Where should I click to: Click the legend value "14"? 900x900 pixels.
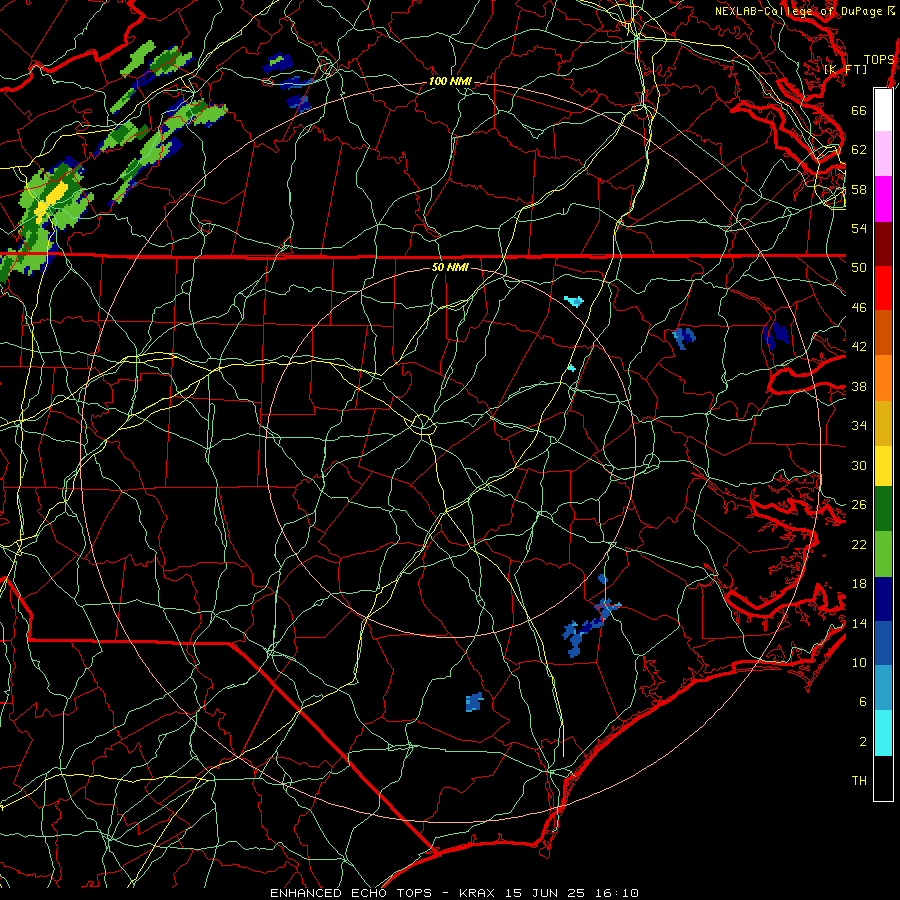(x=859, y=623)
